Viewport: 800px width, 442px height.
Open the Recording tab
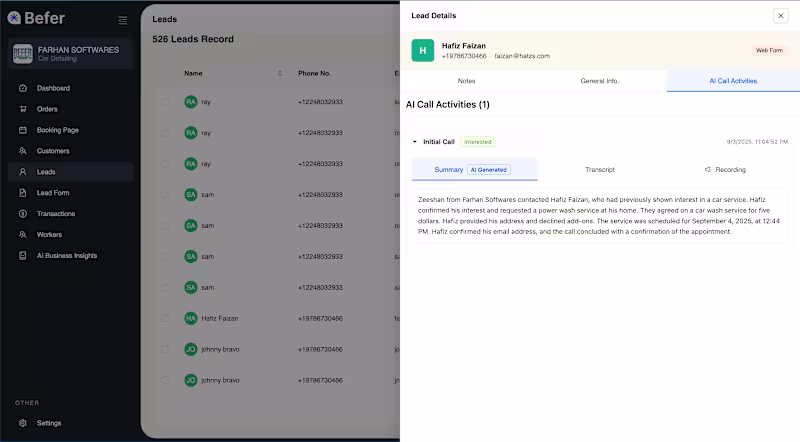[x=725, y=169]
